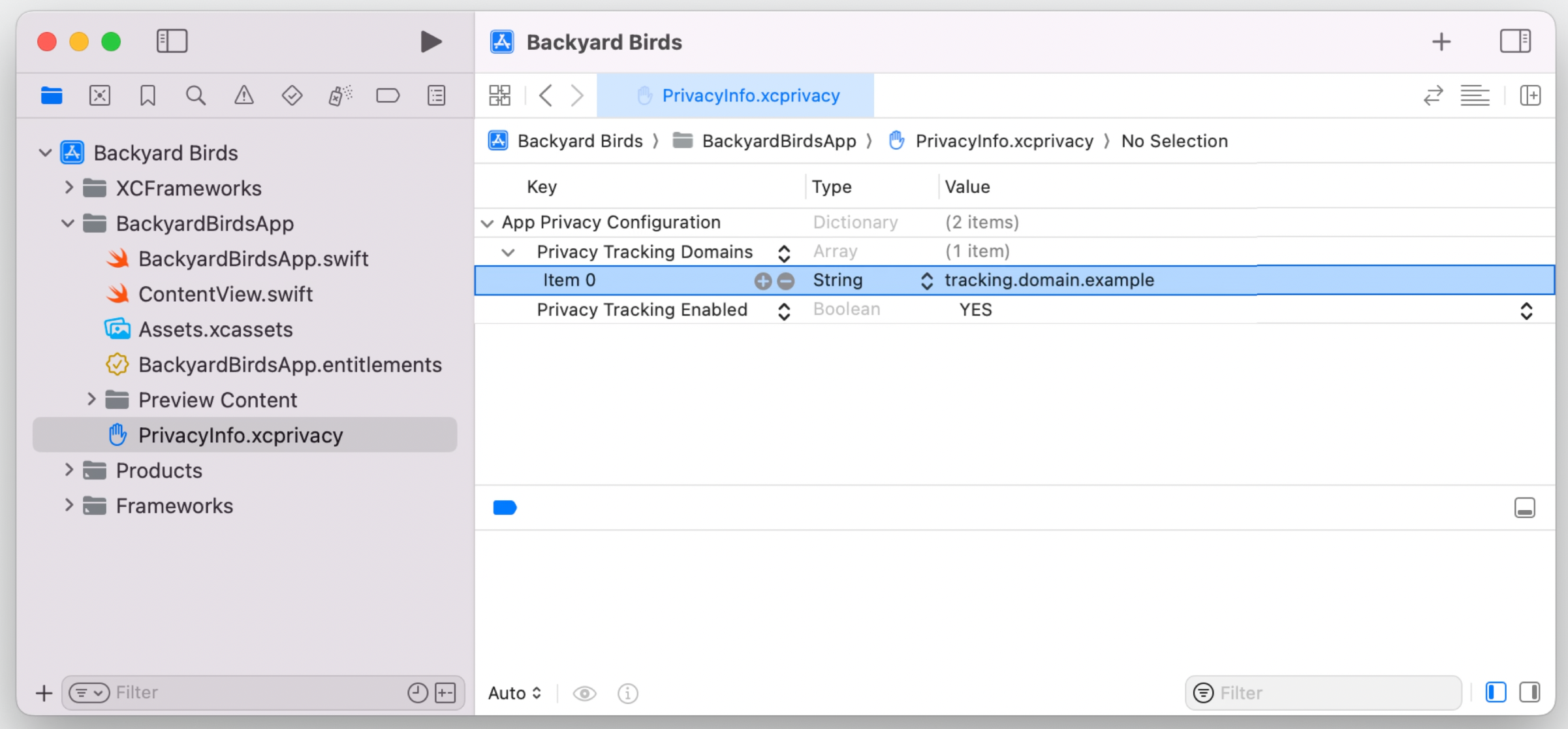Open the test navigator diamond icon

click(292, 95)
